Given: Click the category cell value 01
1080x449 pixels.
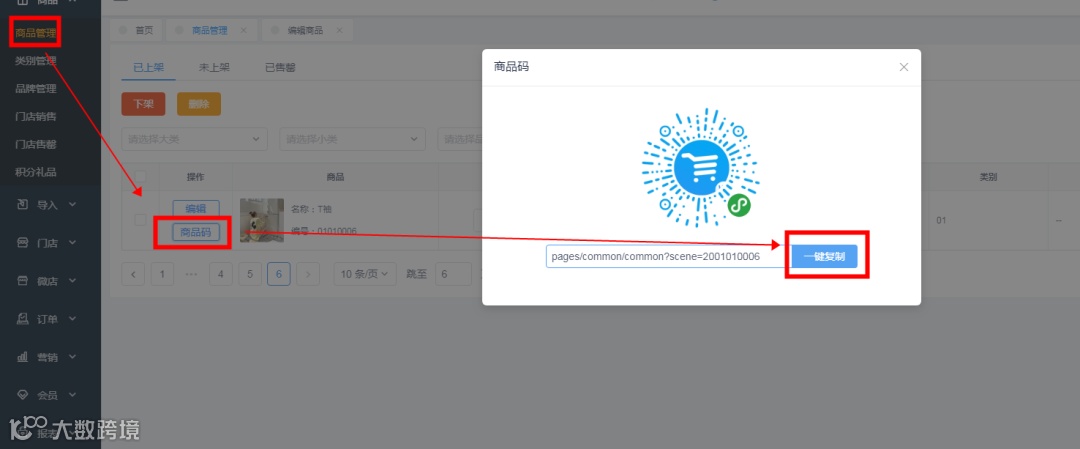Looking at the screenshot, I should pos(942,221).
